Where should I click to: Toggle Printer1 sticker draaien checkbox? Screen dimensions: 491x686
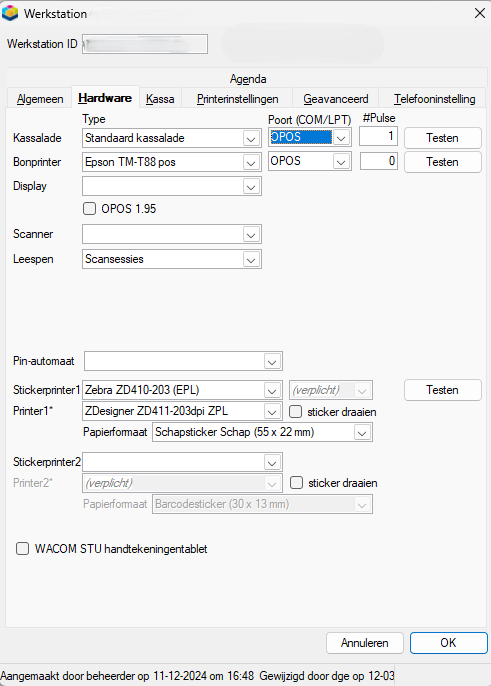pyautogui.click(x=296, y=412)
